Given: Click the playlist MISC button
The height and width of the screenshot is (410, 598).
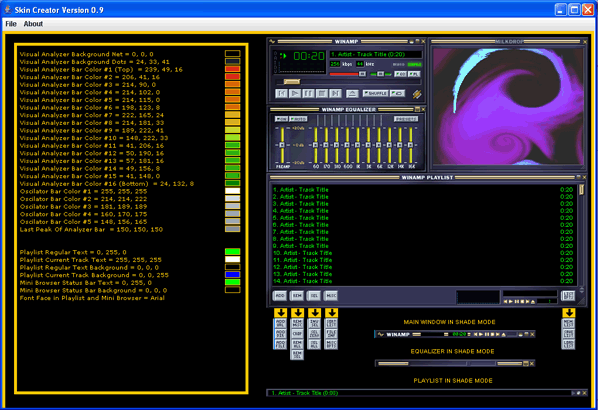Looking at the screenshot, I should (x=331, y=296).
